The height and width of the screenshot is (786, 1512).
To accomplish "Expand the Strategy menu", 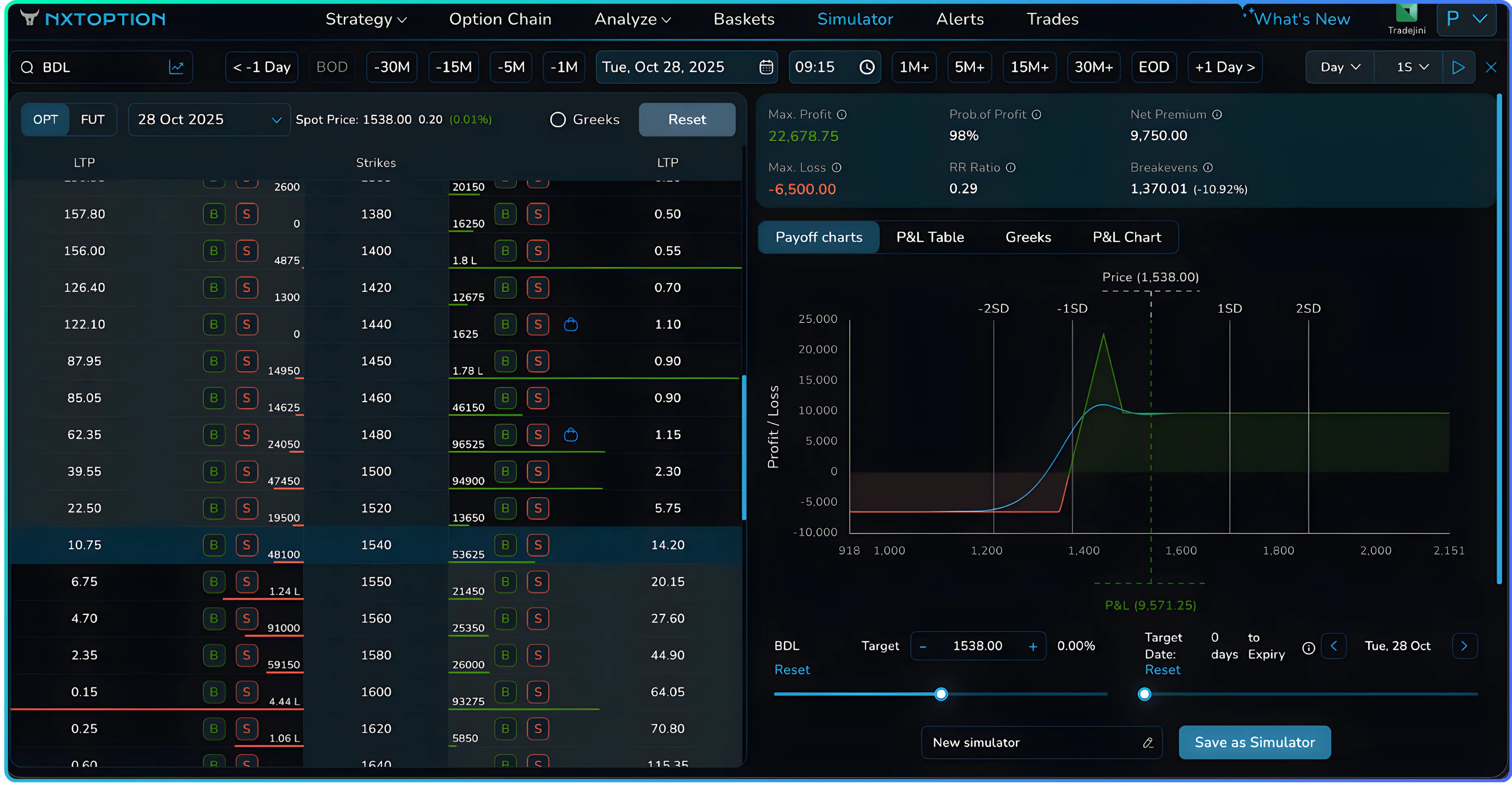I will point(365,20).
